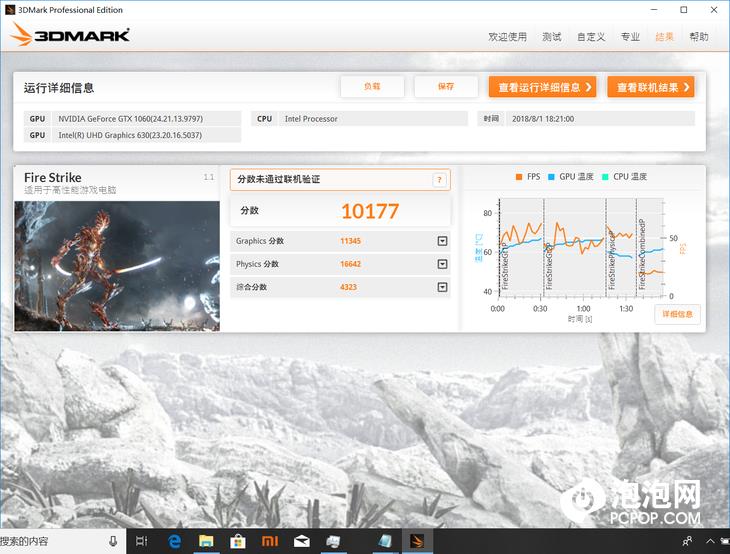Screen dimensions: 730x554
Task: Expand the Graphics 分数 details
Action: point(442,241)
